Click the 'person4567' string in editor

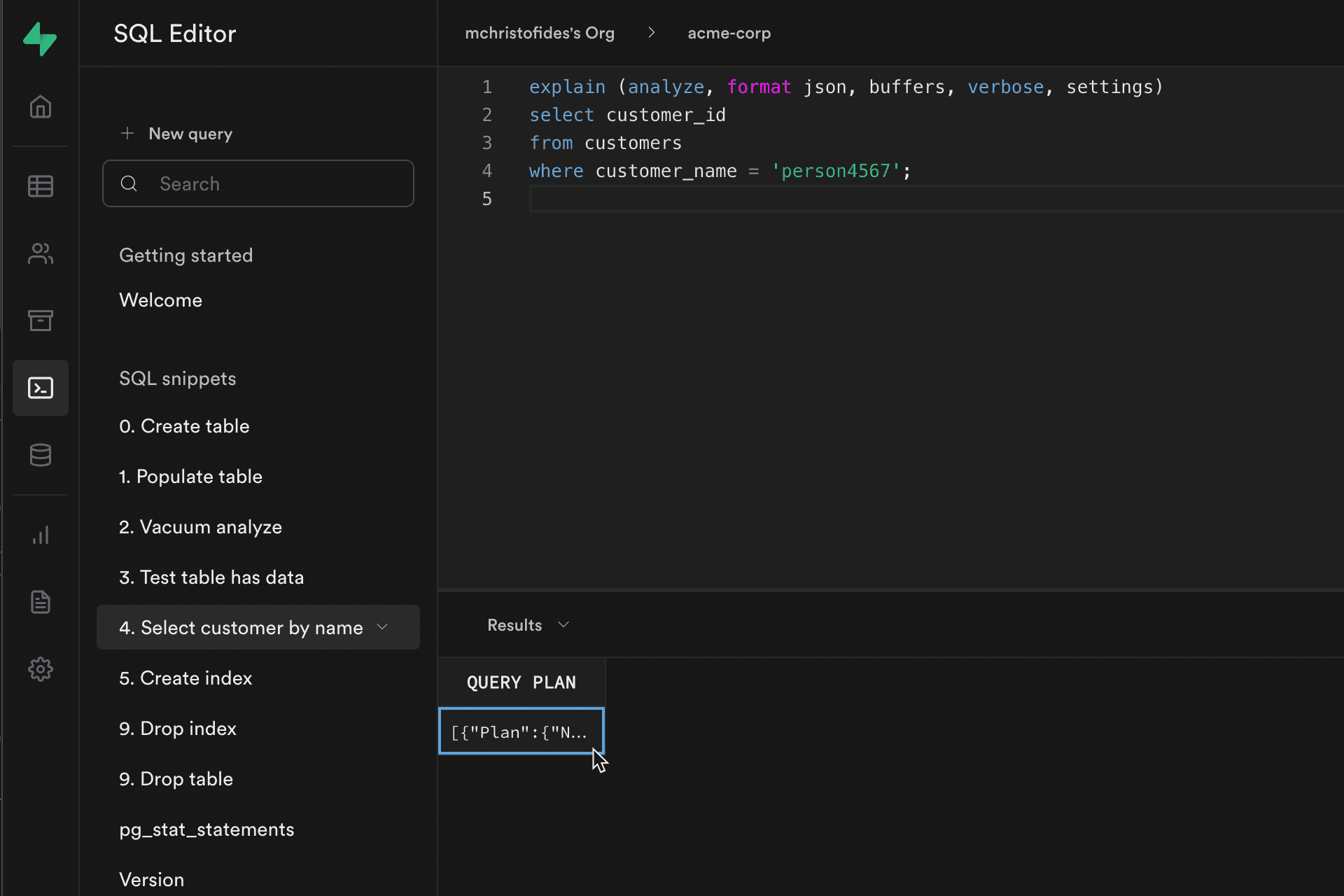[x=835, y=171]
